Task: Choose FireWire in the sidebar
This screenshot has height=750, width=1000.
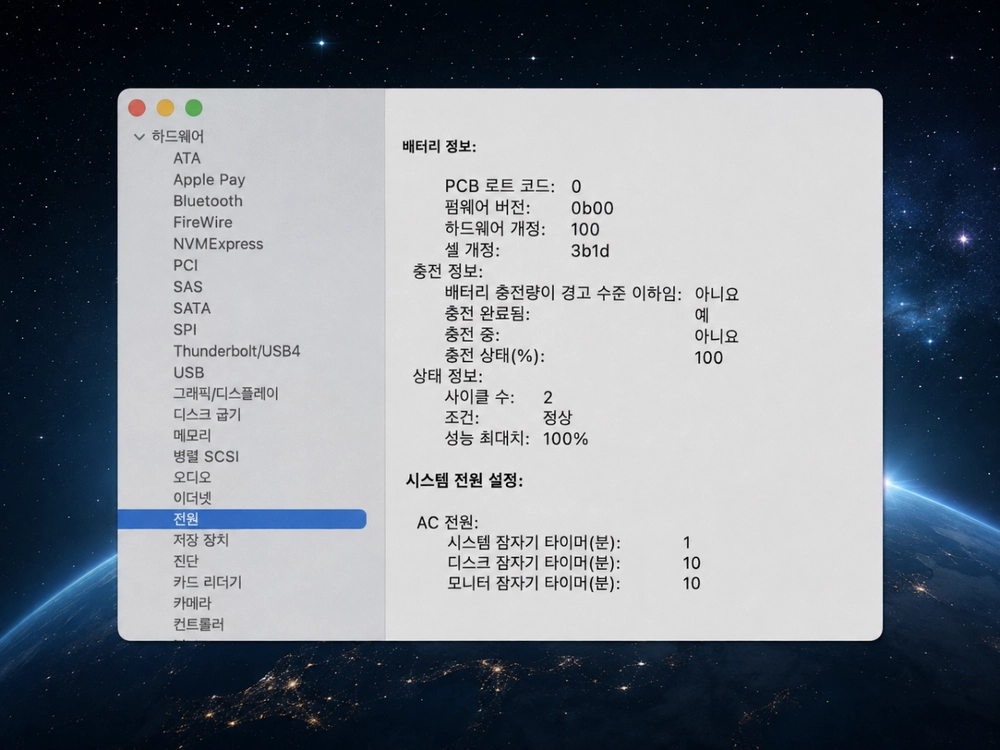Action: click(203, 223)
